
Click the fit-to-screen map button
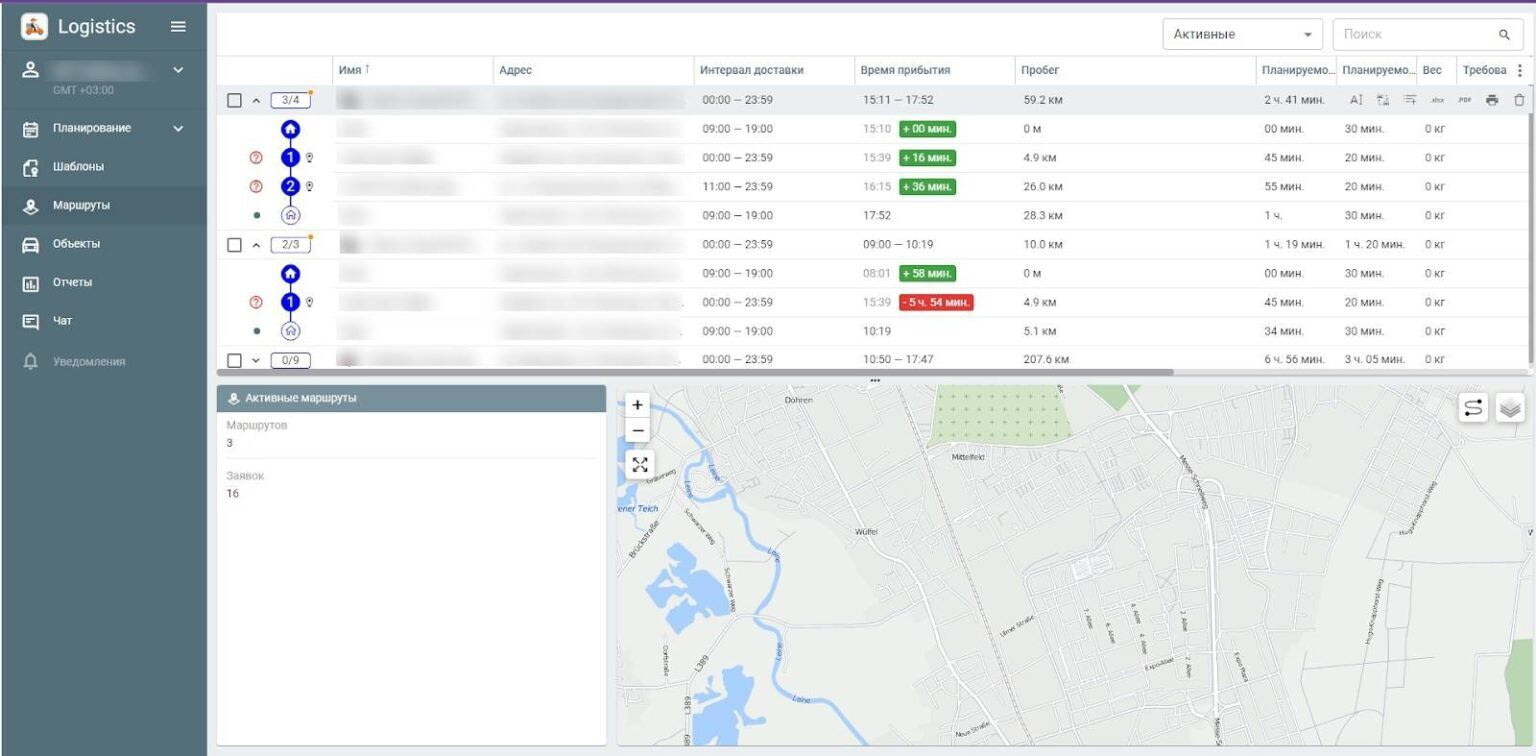coord(639,464)
